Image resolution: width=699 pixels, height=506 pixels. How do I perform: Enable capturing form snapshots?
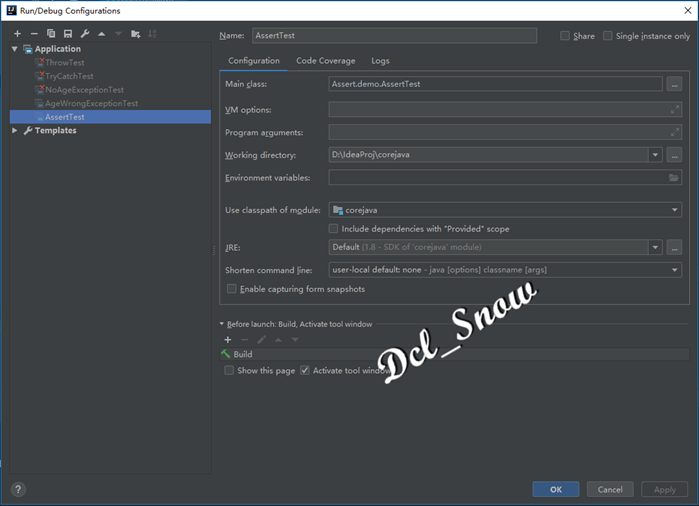[x=231, y=289]
